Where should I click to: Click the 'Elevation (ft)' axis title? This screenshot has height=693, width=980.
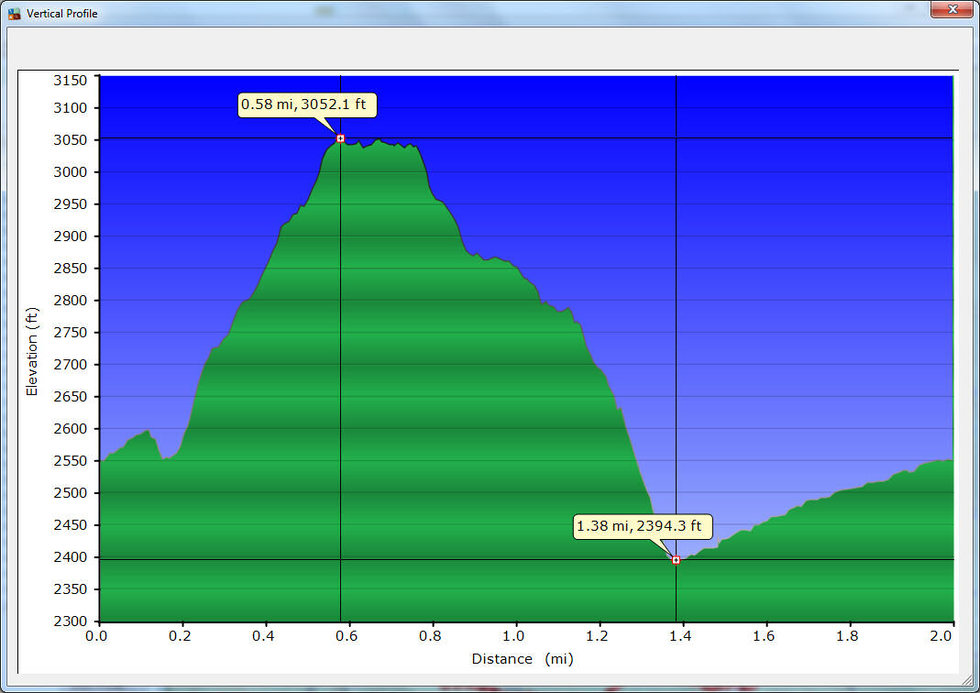click(x=32, y=351)
